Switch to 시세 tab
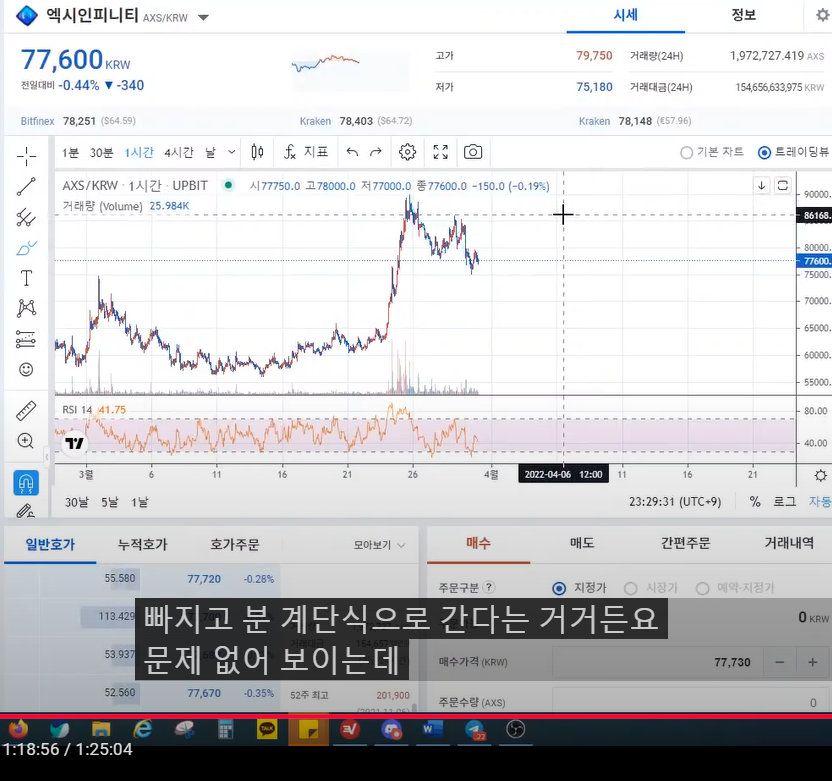The width and height of the screenshot is (832, 781). click(x=626, y=15)
